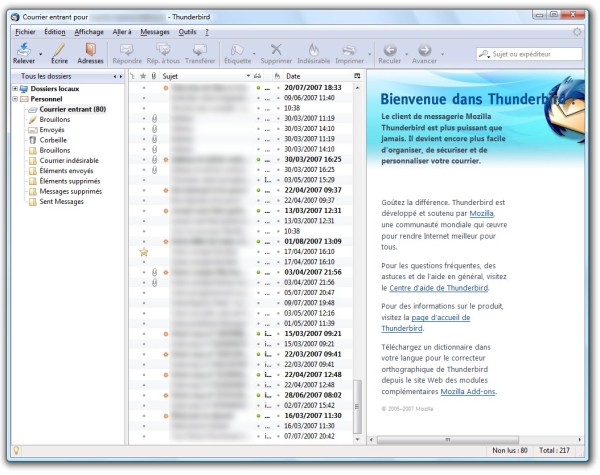Open the column picker in message list header
This screenshot has width=600, height=475.
pyautogui.click(x=357, y=76)
